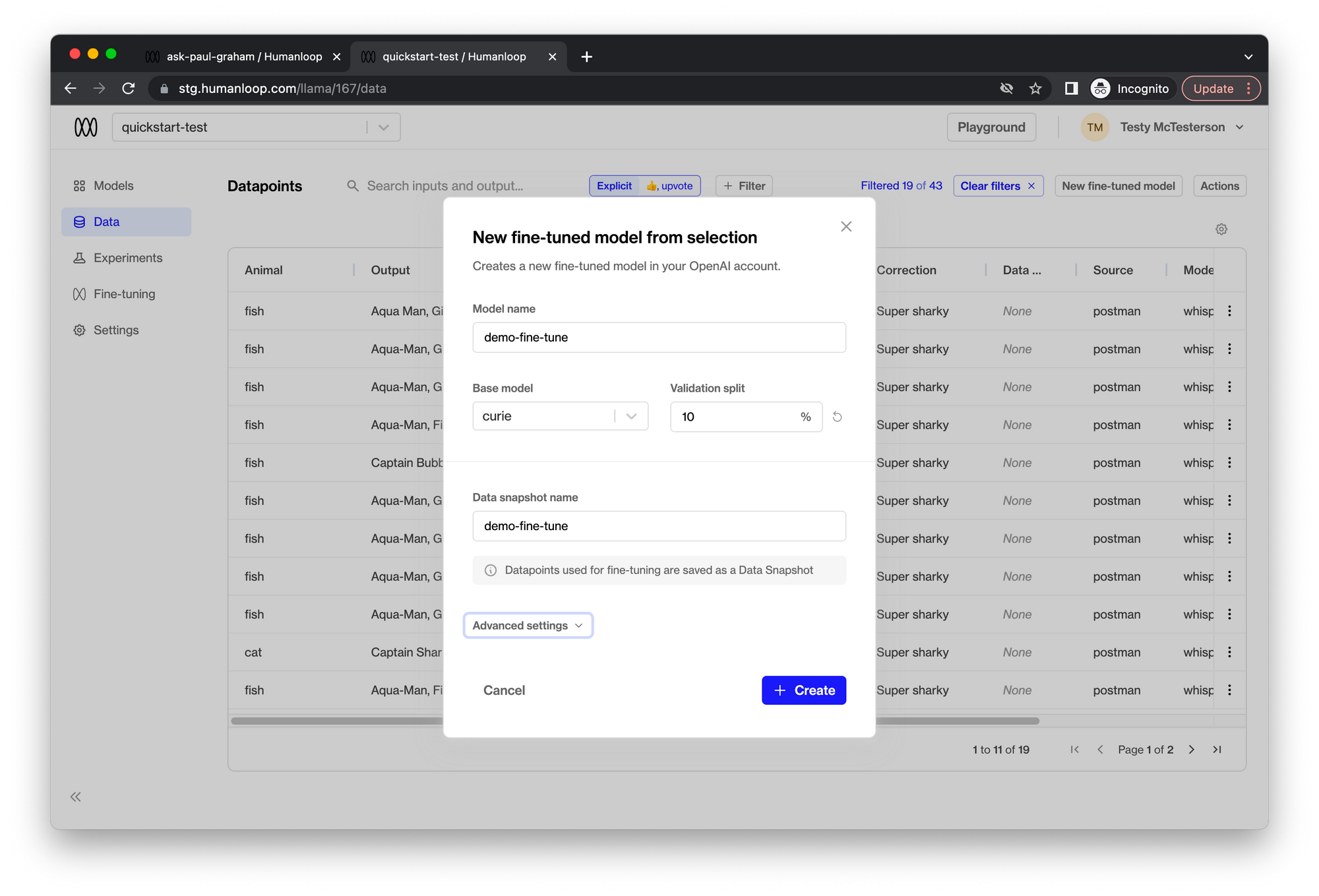The height and width of the screenshot is (896, 1319).
Task: Bookmark page with star icon
Action: [1035, 88]
